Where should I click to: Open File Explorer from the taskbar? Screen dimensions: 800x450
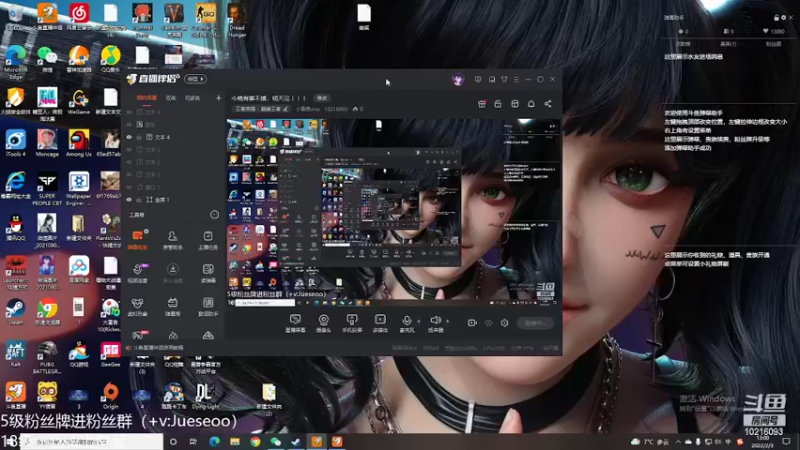pyautogui.click(x=235, y=442)
